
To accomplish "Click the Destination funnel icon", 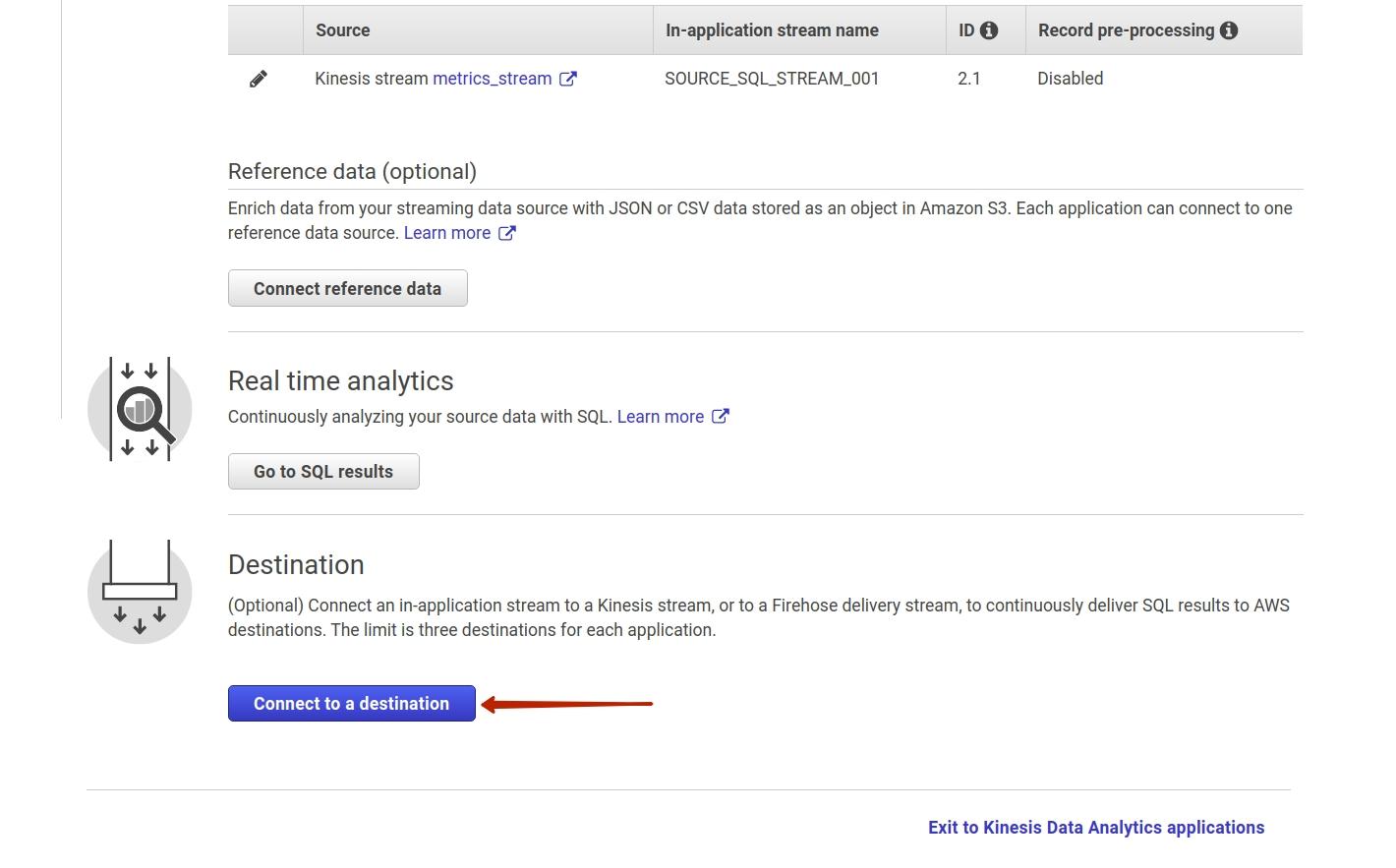I will coord(140,589).
